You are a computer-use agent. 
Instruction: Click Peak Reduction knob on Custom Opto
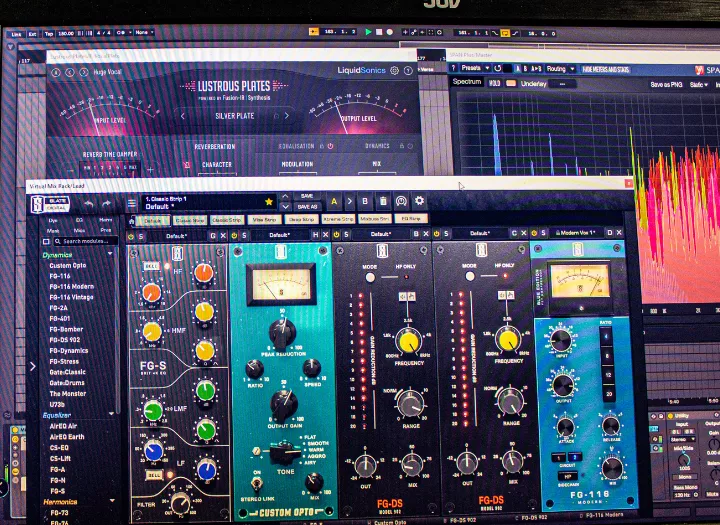tap(282, 334)
